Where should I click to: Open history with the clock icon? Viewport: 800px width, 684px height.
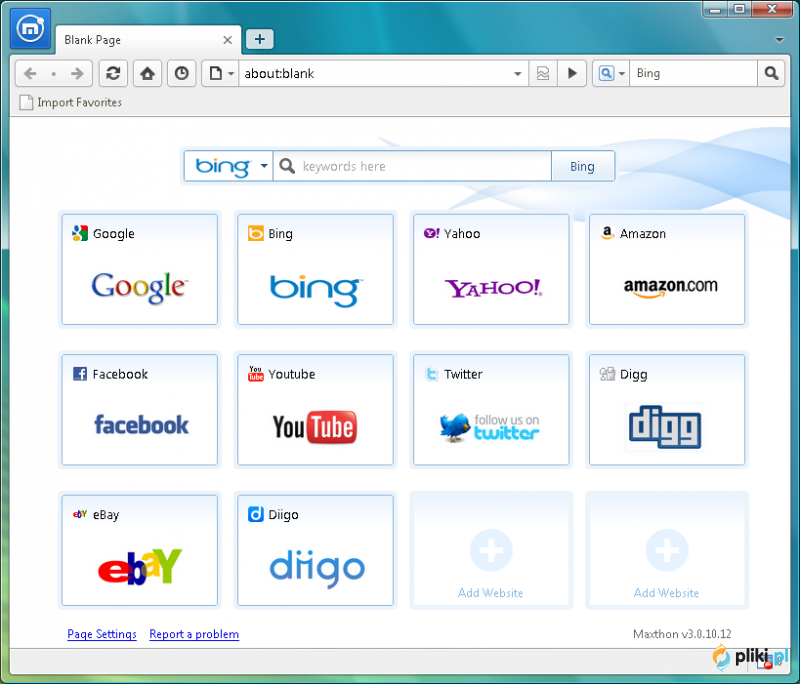(182, 73)
